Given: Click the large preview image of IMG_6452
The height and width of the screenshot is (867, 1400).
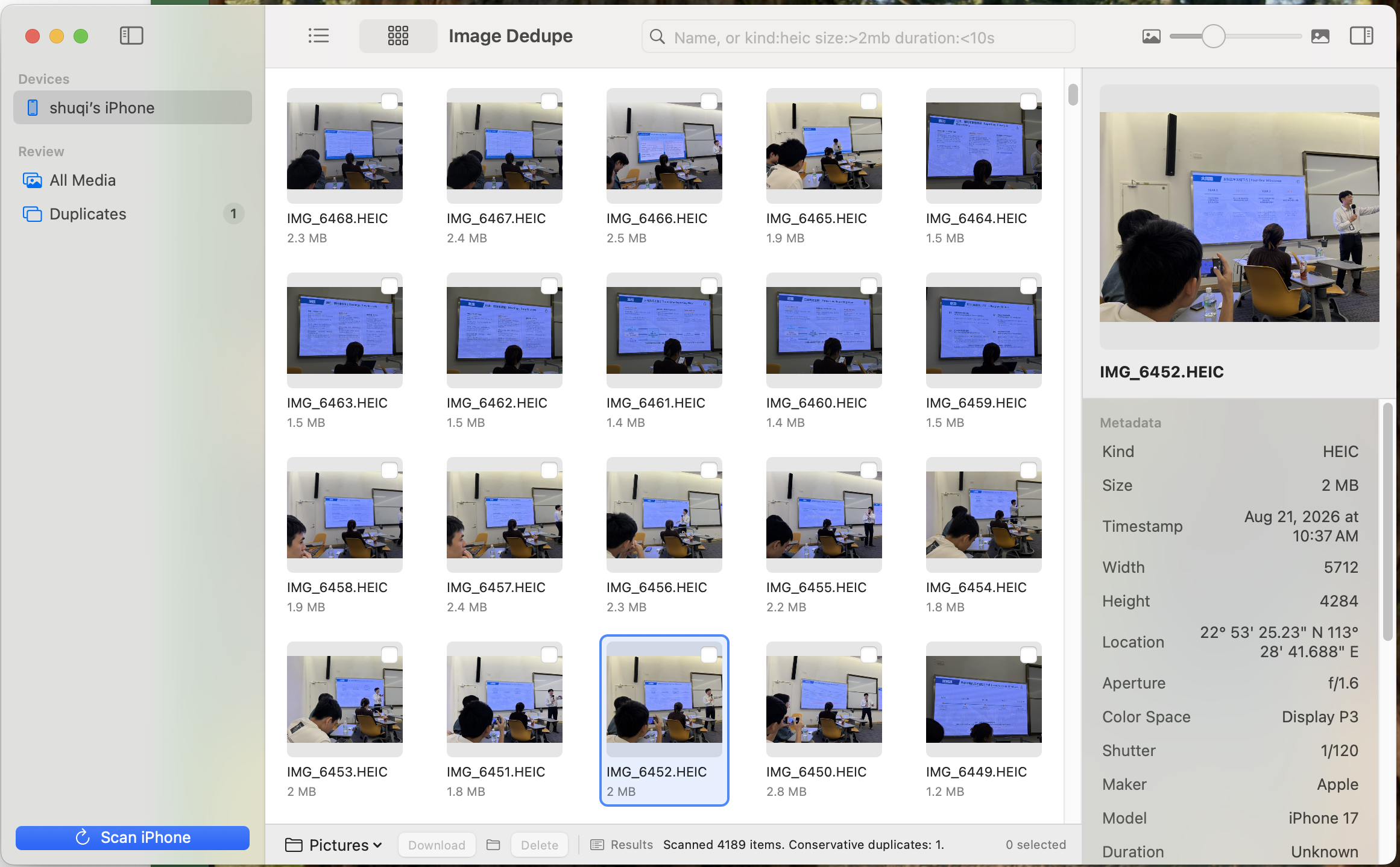Looking at the screenshot, I should coord(1240,217).
